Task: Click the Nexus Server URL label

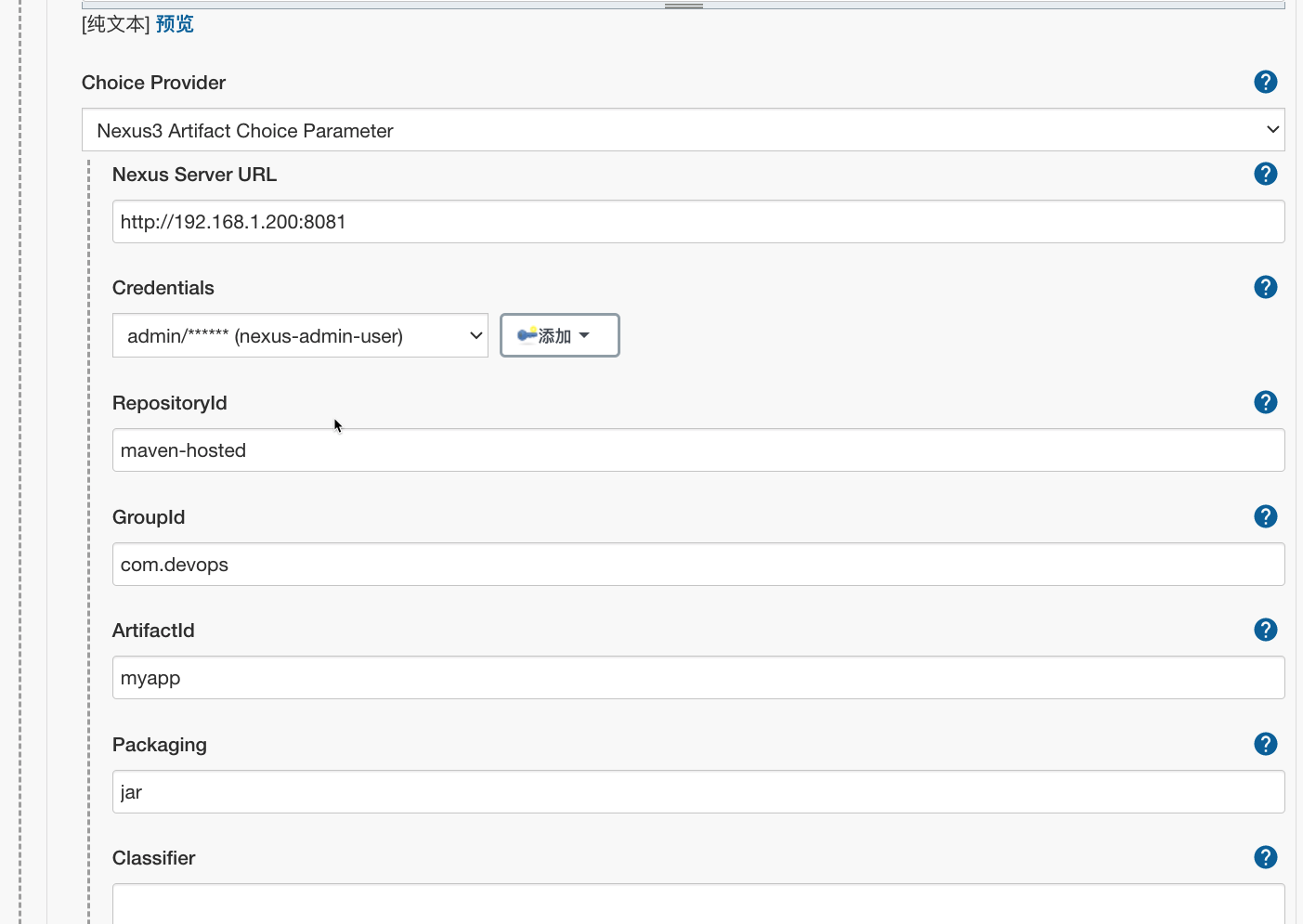Action: 194,175
